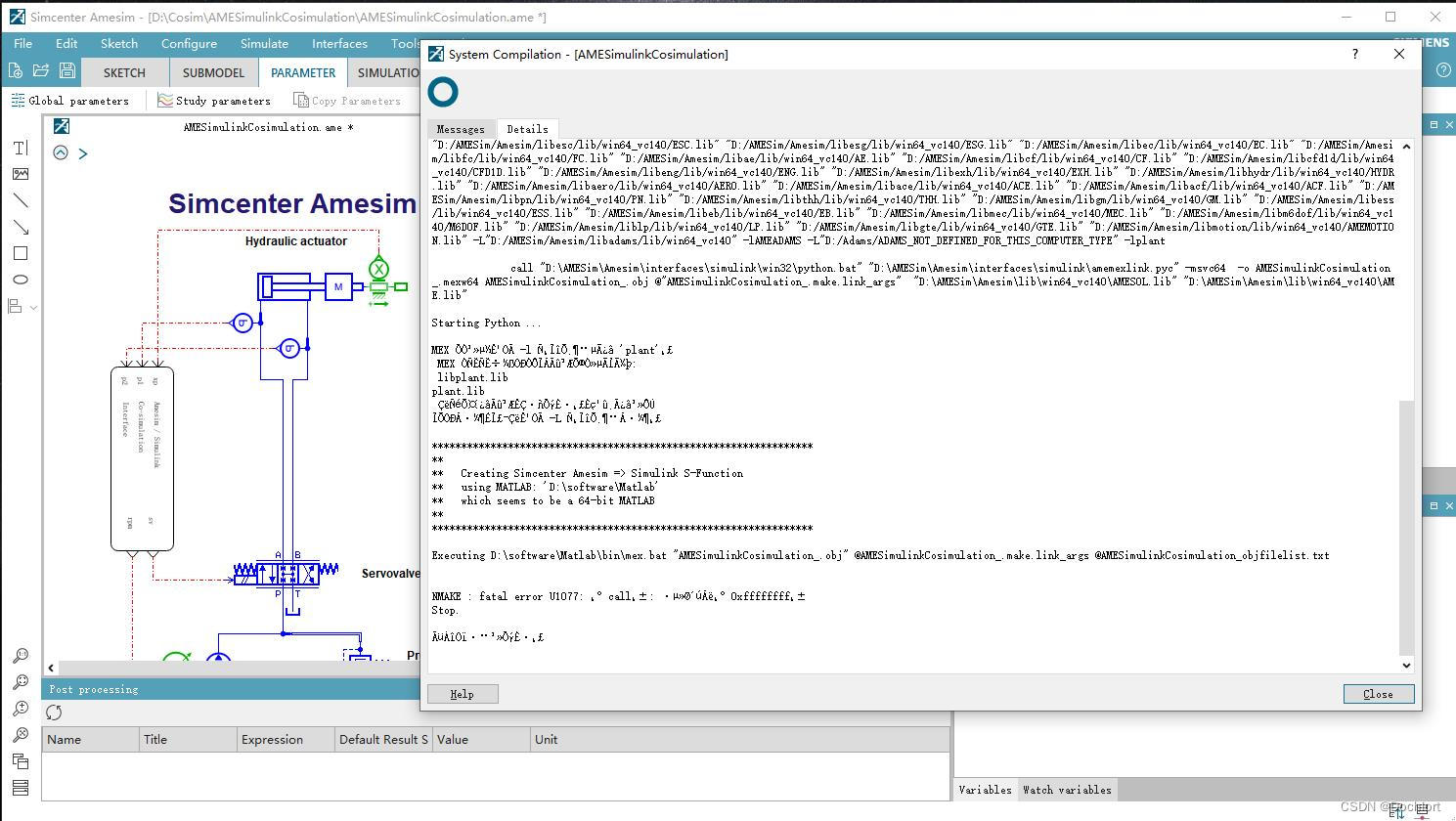Select the Text tool in the sketch toolbar
Viewport: 1456px width, 821px height.
[x=21, y=148]
